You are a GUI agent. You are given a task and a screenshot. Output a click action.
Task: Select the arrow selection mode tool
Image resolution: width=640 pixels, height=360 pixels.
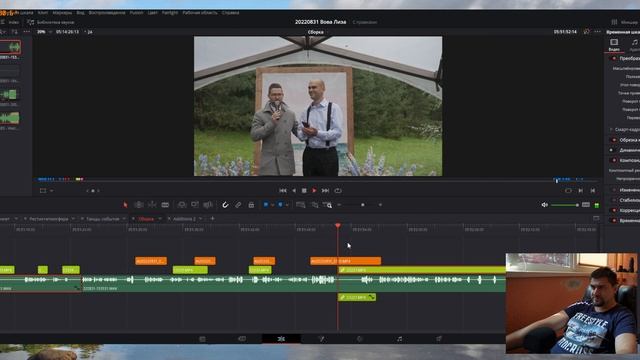[x=125, y=204]
